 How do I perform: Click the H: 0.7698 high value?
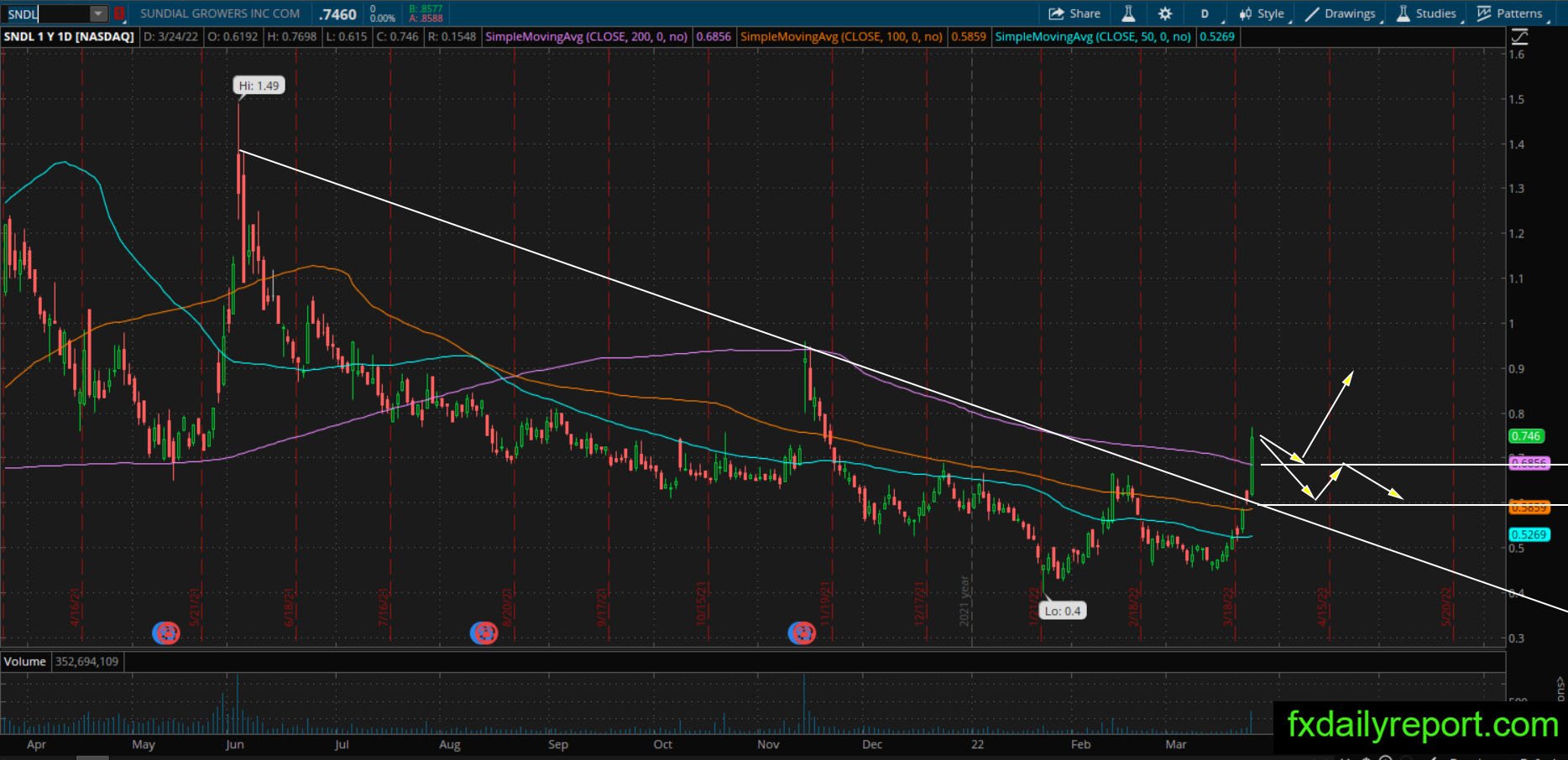292,37
